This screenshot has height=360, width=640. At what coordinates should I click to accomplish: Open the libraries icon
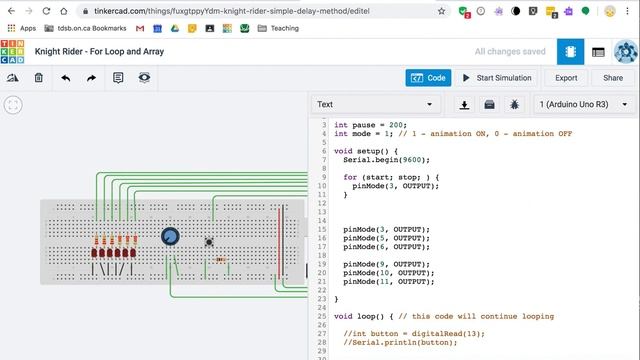489,105
